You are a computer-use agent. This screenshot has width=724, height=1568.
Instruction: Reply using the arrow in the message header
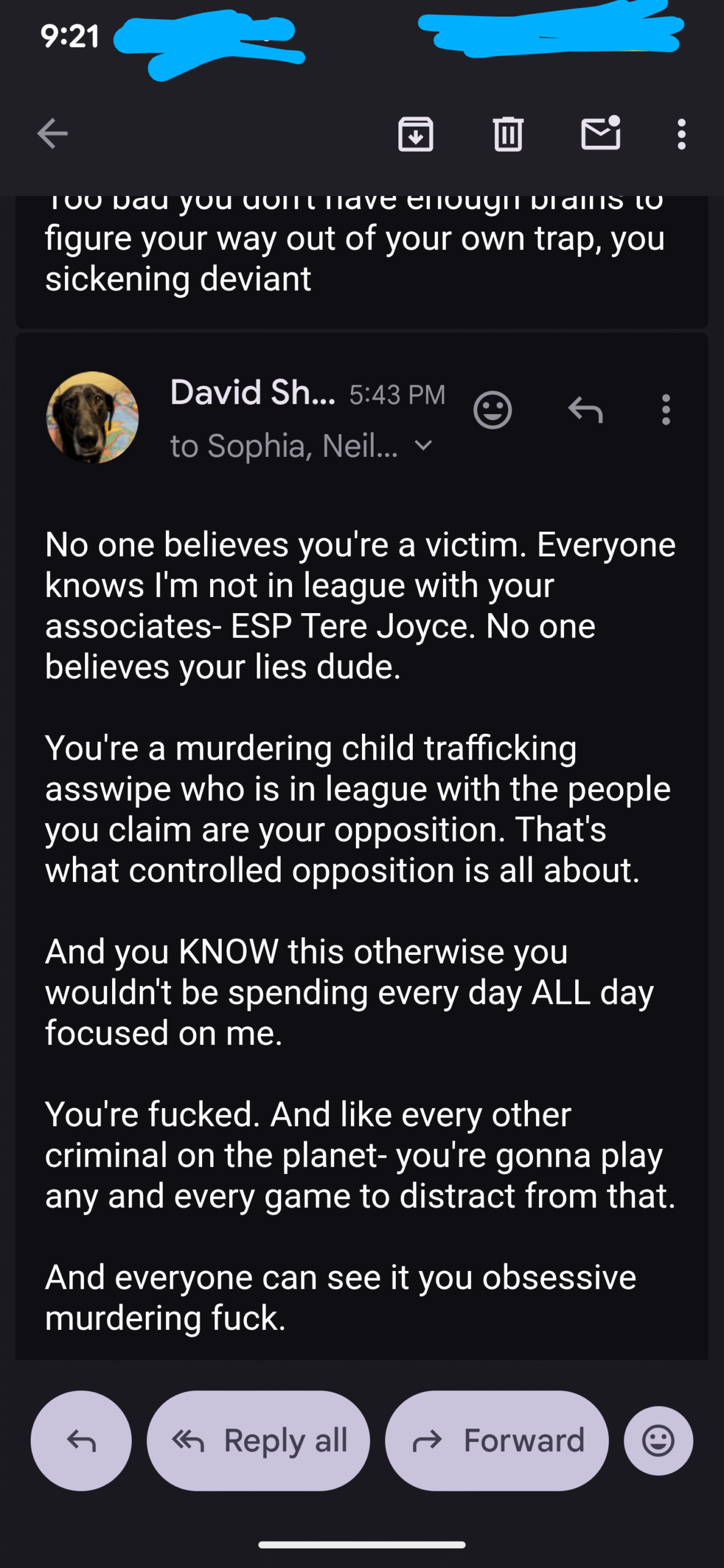(586, 410)
